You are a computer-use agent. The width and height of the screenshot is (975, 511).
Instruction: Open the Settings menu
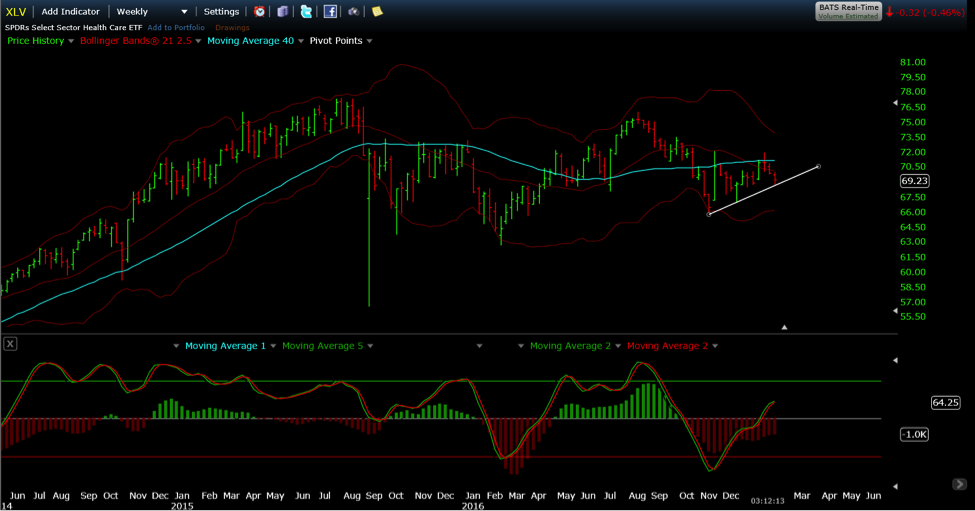221,11
